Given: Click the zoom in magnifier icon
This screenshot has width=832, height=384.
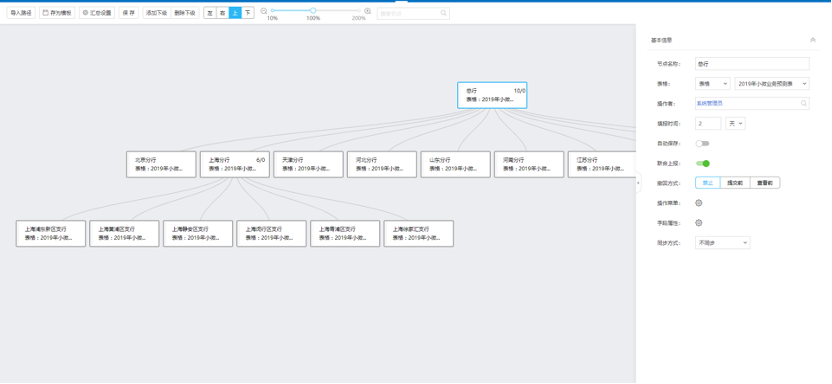Looking at the screenshot, I should click(x=368, y=11).
